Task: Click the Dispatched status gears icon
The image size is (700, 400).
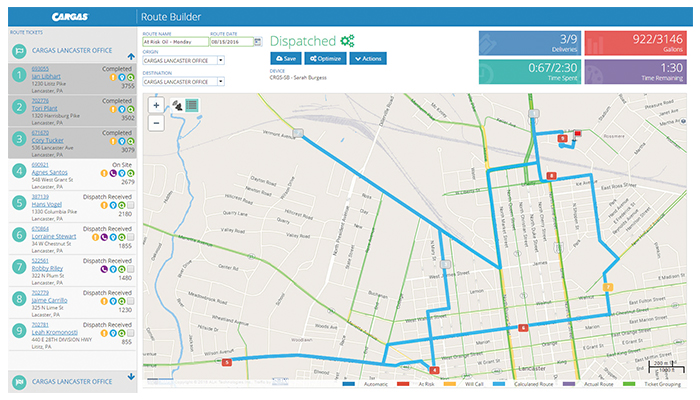Action: pyautogui.click(x=347, y=41)
